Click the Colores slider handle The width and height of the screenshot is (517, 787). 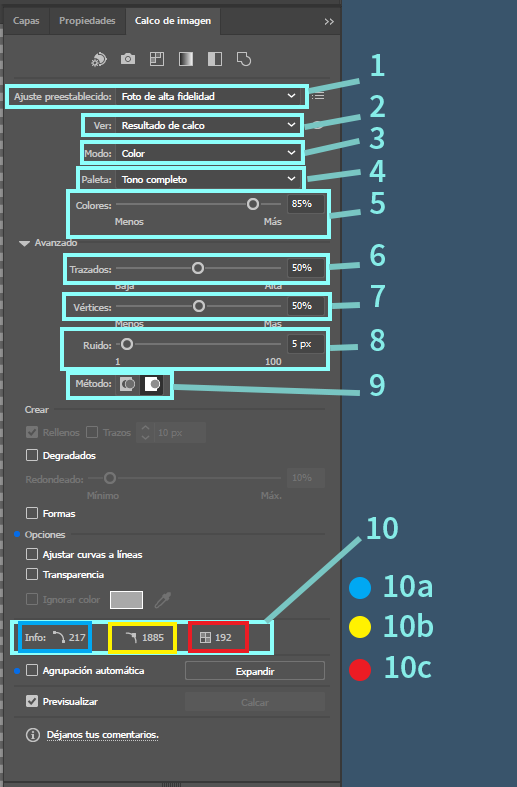pos(253,204)
